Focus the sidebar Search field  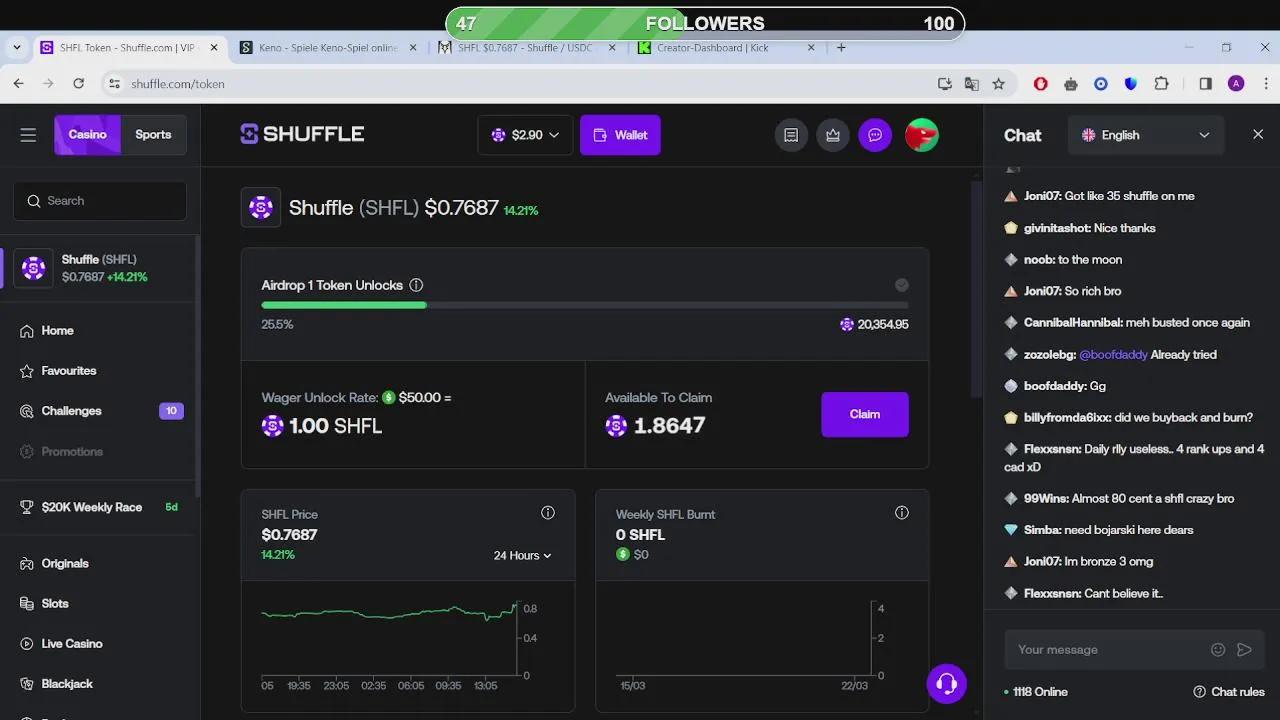[100, 201]
